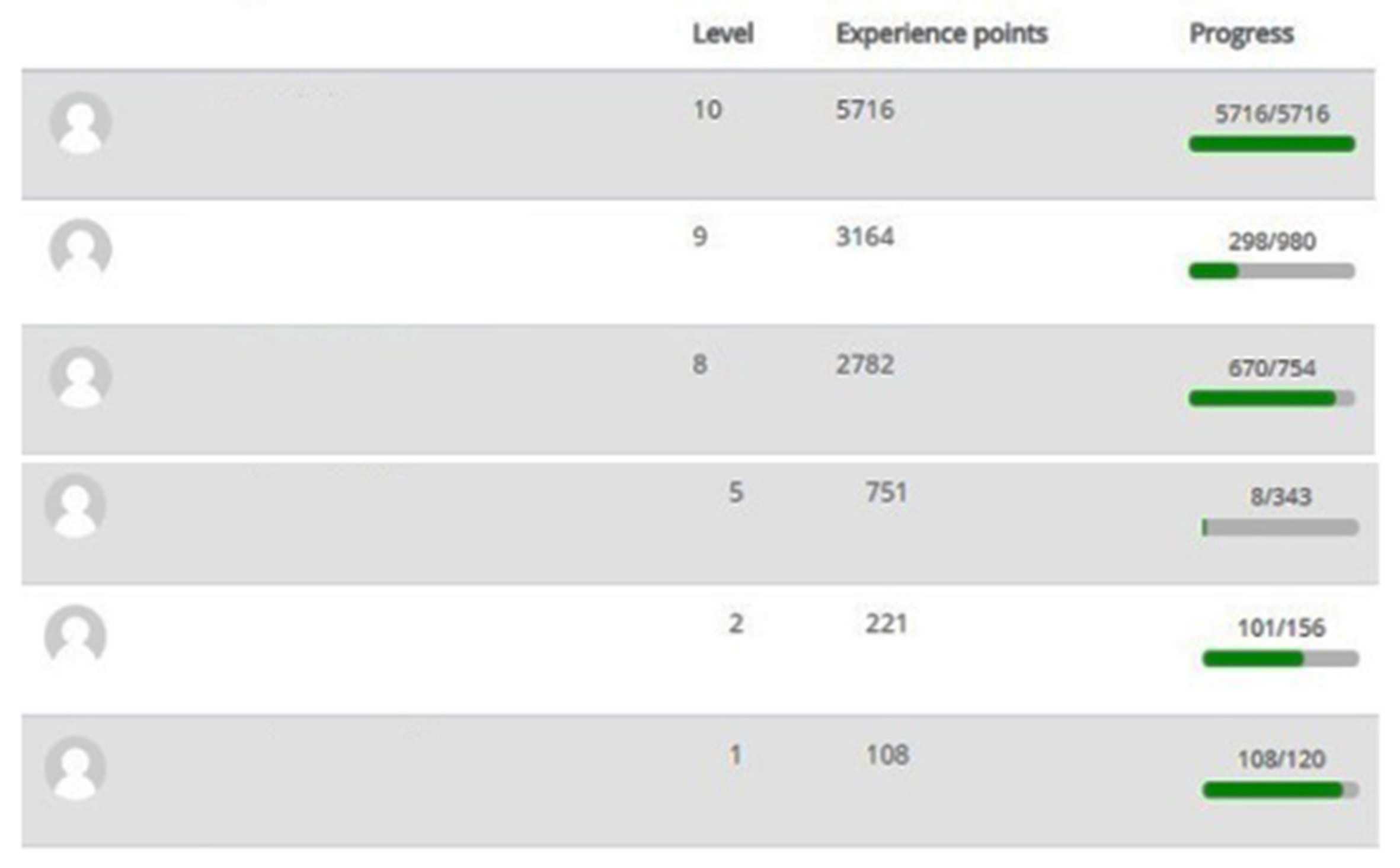Click the Progress column header

click(1241, 34)
